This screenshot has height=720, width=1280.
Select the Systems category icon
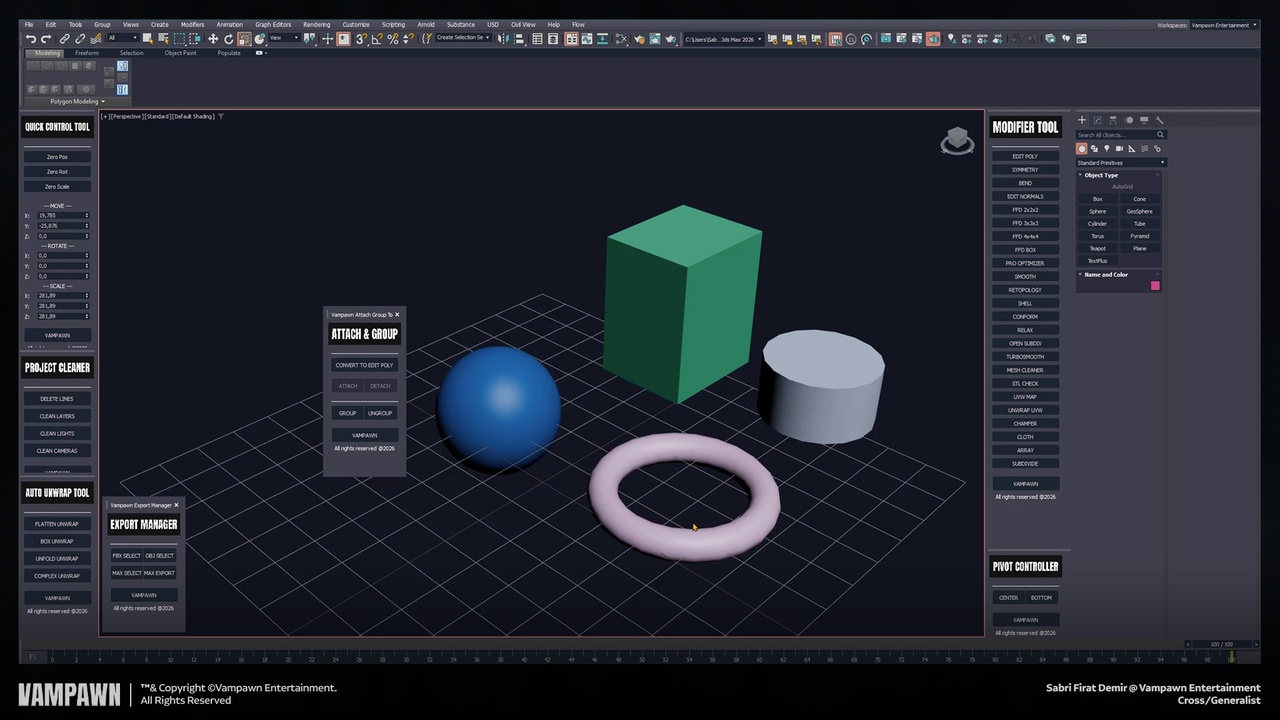click(x=1158, y=149)
